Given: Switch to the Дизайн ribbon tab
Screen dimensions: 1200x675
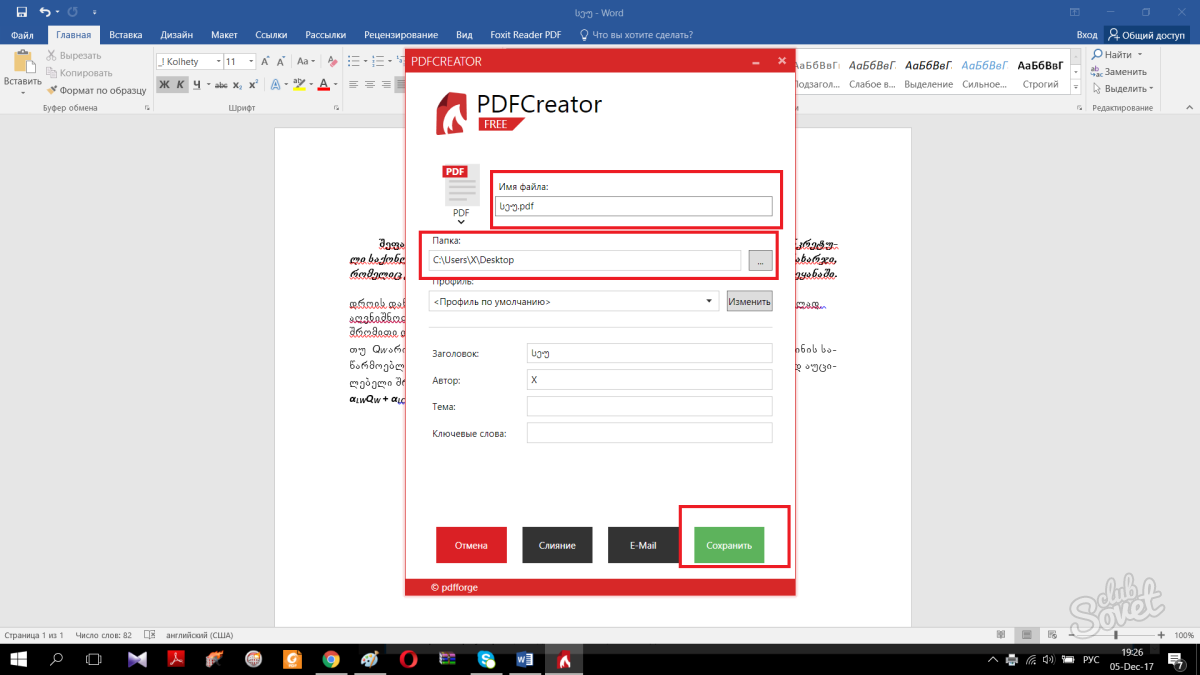Looking at the screenshot, I should tap(176, 34).
